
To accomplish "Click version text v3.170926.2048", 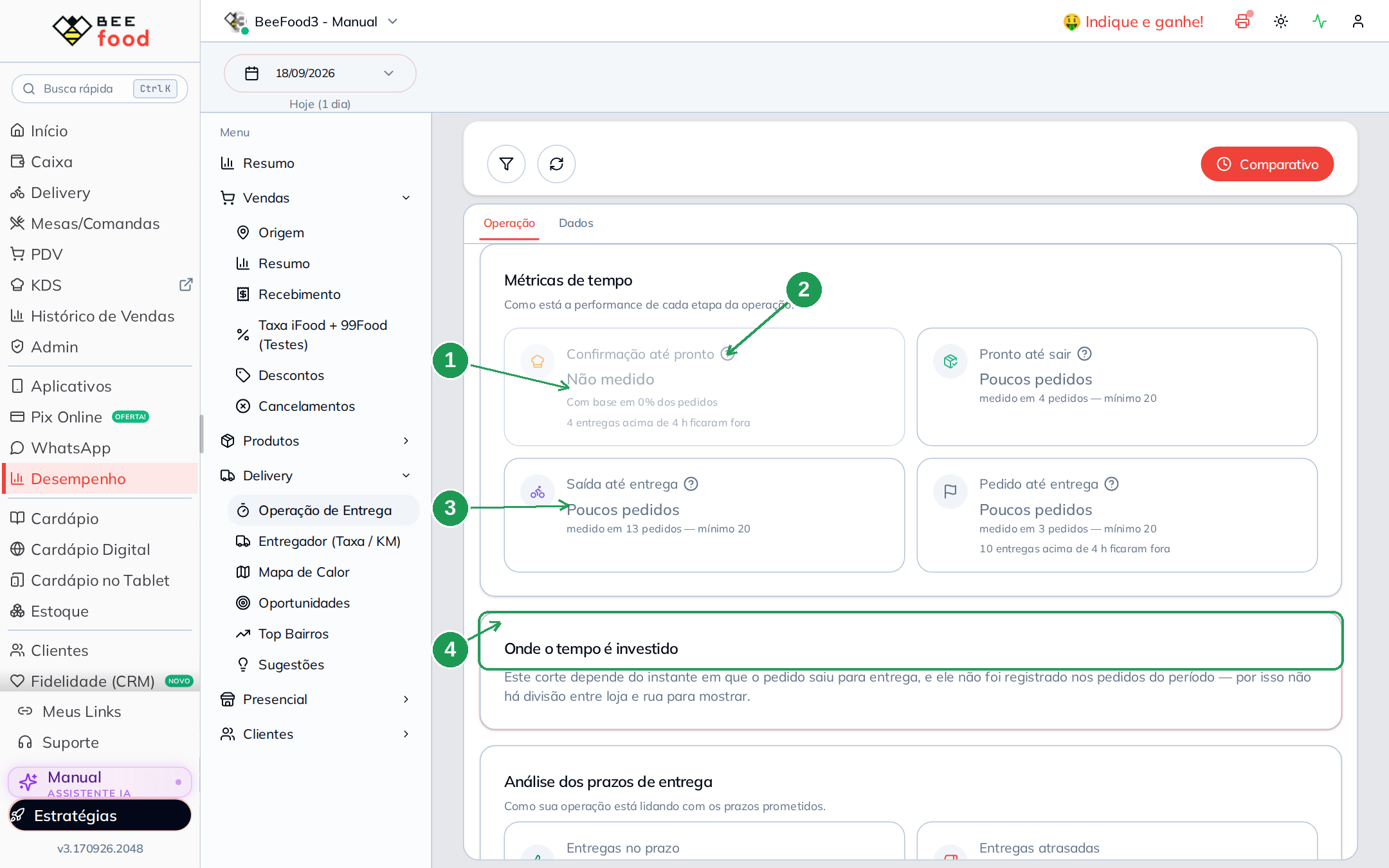I will pos(100,848).
